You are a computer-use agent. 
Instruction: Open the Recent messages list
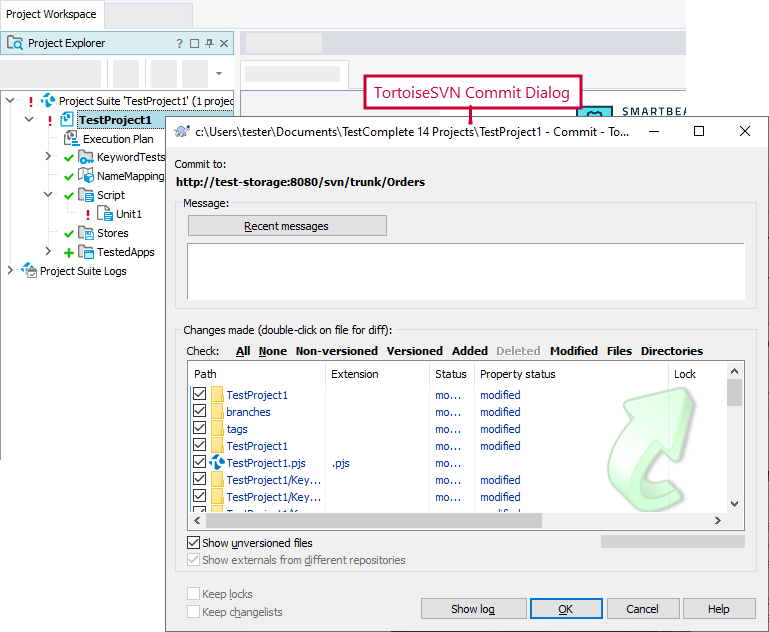pyautogui.click(x=287, y=226)
